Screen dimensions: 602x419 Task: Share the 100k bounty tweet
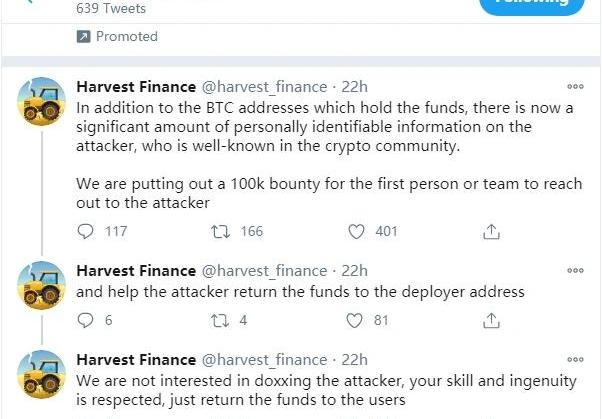tap(491, 231)
